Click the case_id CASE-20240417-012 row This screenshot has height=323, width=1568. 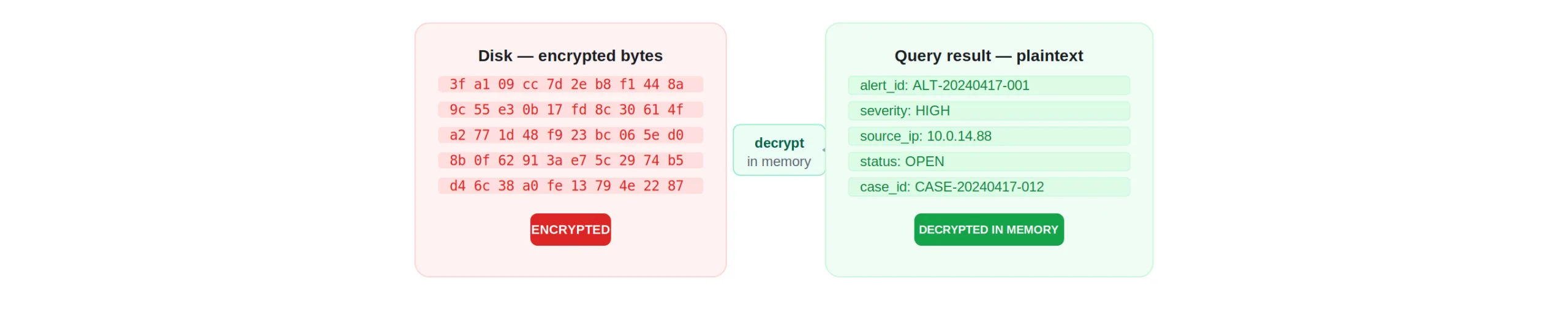(x=989, y=187)
